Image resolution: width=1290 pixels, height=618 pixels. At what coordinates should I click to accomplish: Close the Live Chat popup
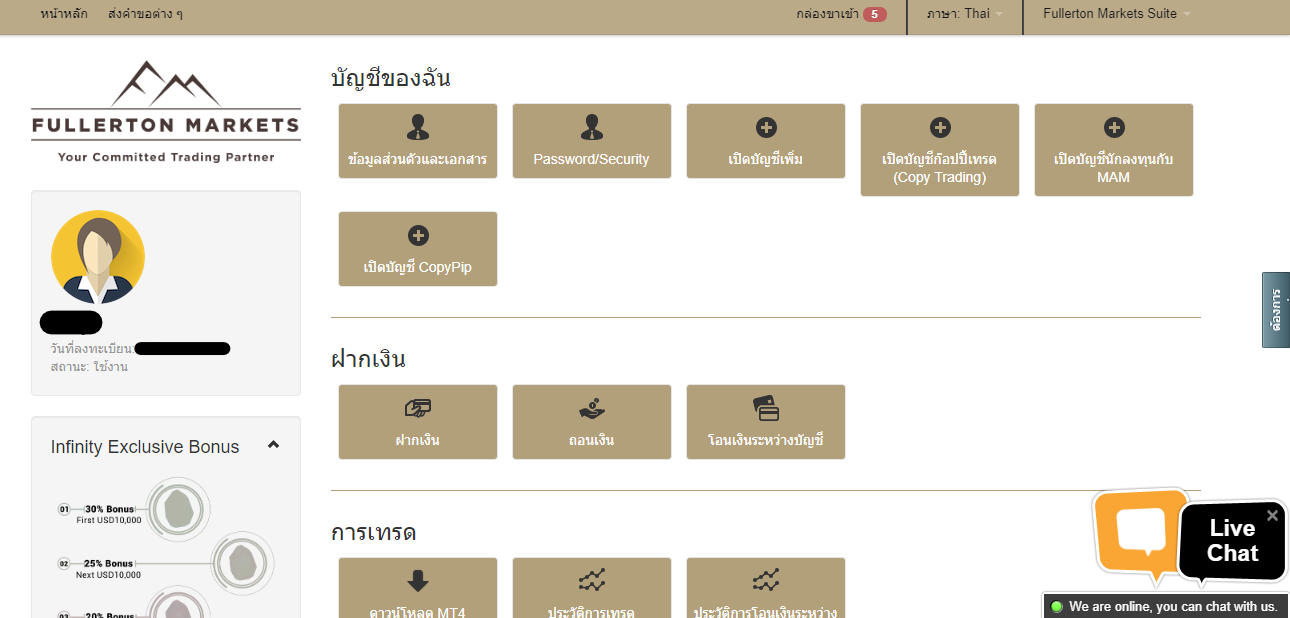1272,516
